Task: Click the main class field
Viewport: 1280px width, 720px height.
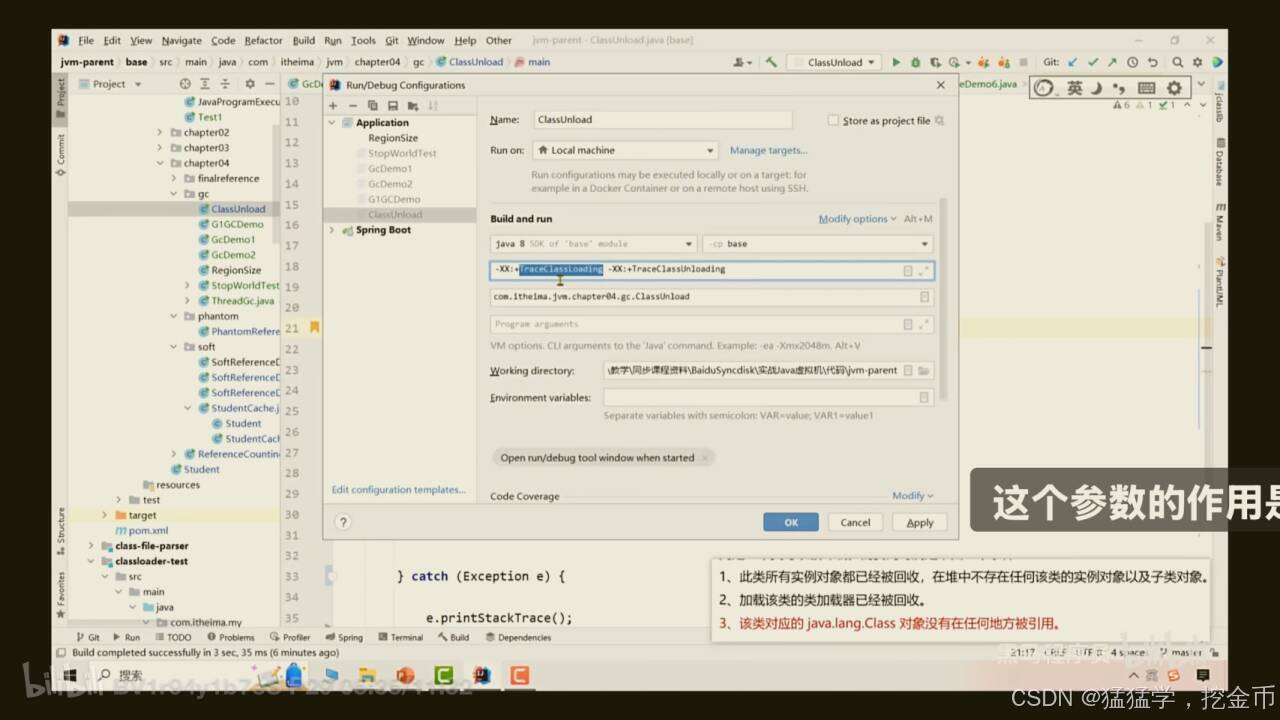Action: 712,297
